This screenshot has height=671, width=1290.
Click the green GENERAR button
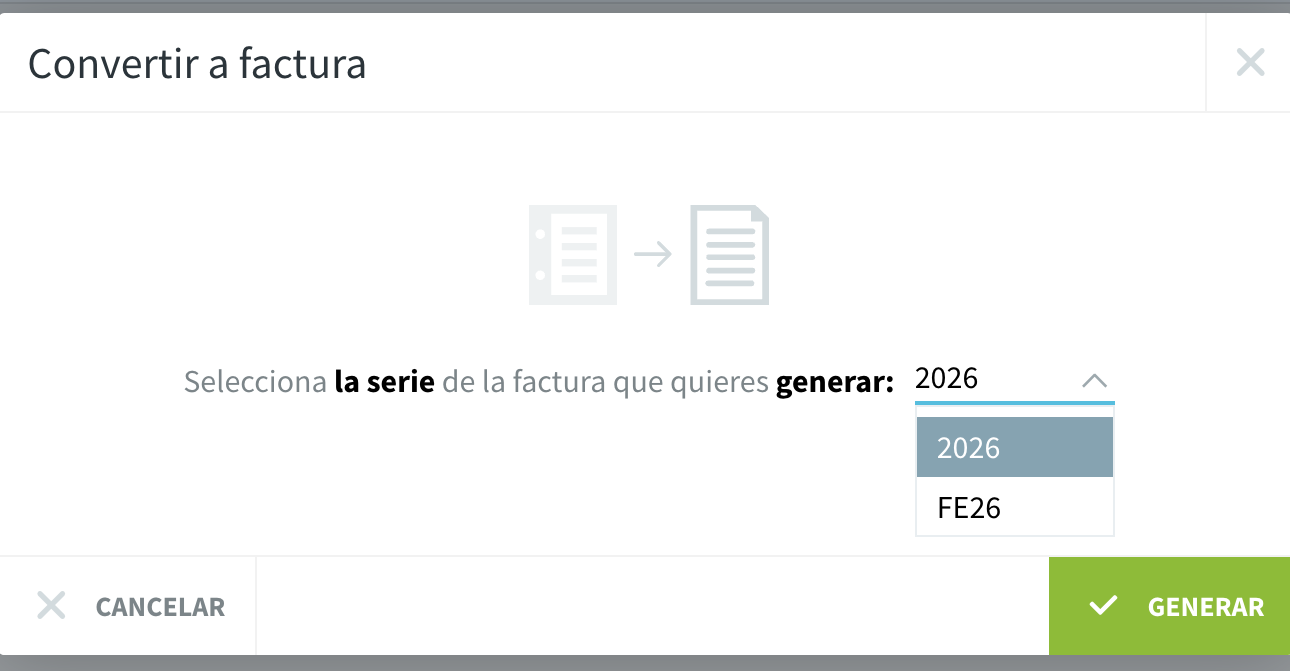(x=1169, y=606)
